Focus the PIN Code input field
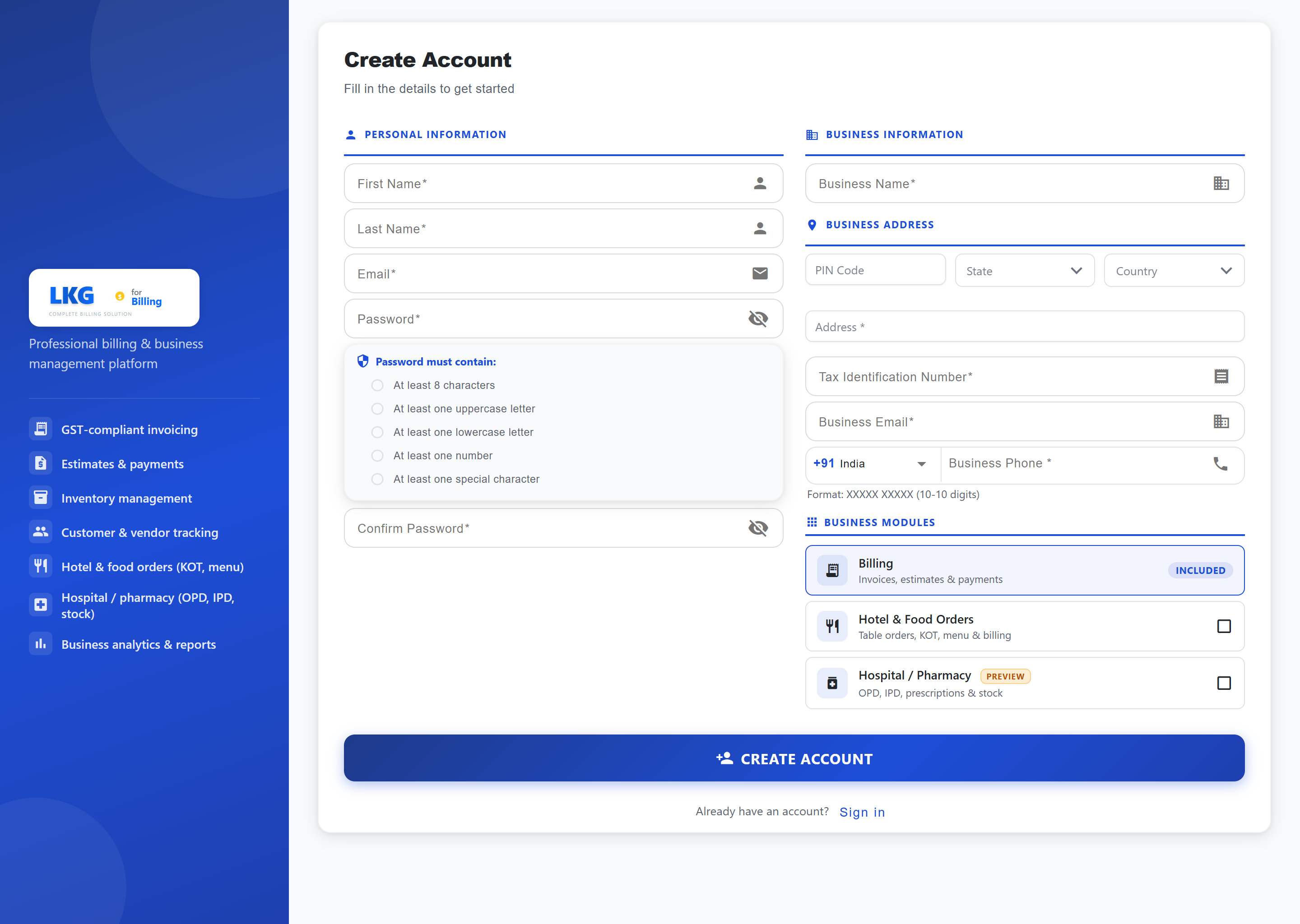This screenshot has width=1300, height=924. [875, 270]
